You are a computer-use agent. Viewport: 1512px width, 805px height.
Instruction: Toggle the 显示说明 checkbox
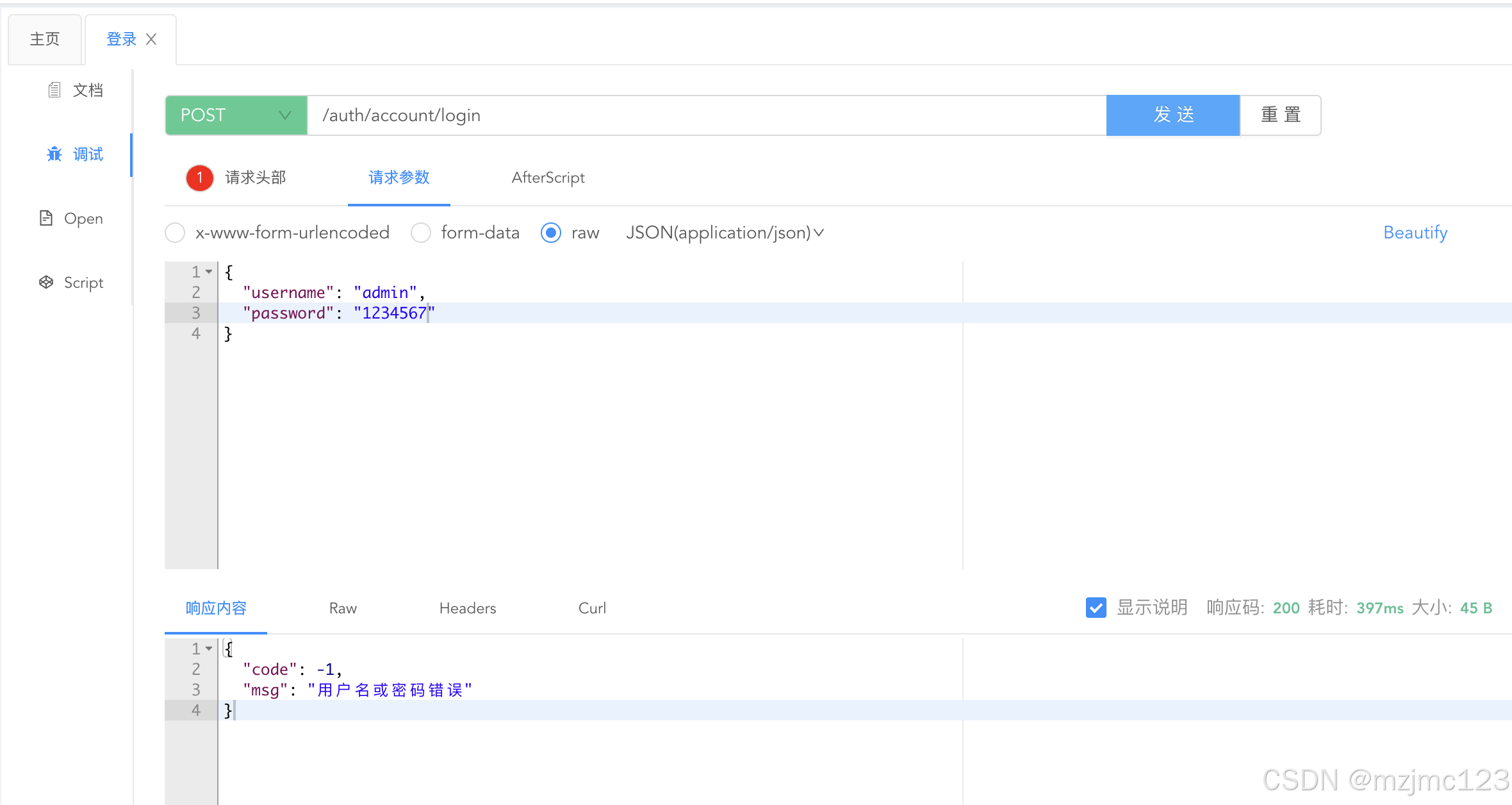pos(1096,608)
